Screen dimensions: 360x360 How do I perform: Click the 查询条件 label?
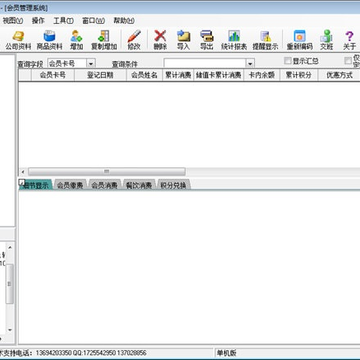pos(124,64)
